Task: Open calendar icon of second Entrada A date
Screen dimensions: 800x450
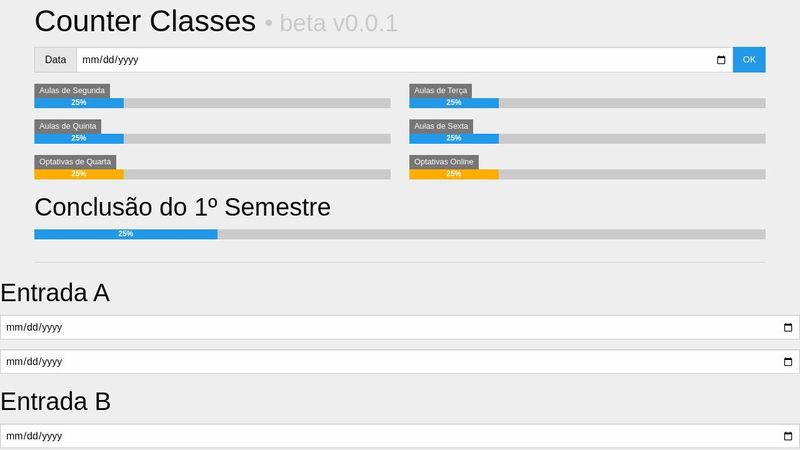Action: pyautogui.click(x=787, y=362)
